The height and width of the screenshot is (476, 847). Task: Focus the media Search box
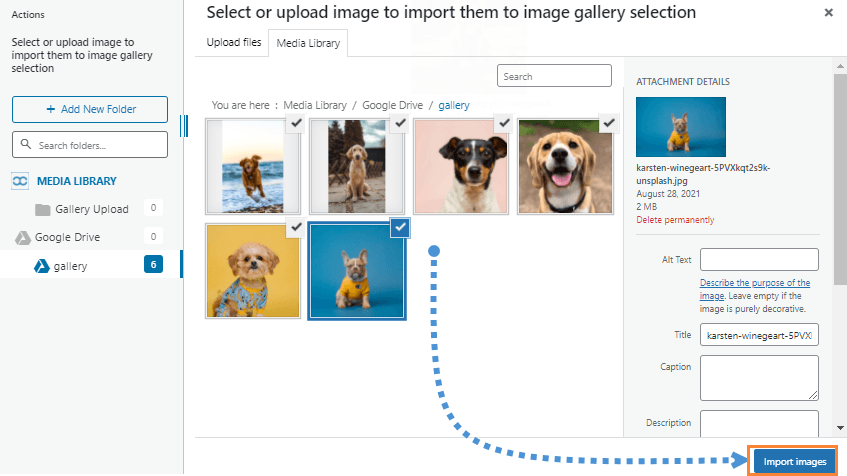click(x=554, y=76)
